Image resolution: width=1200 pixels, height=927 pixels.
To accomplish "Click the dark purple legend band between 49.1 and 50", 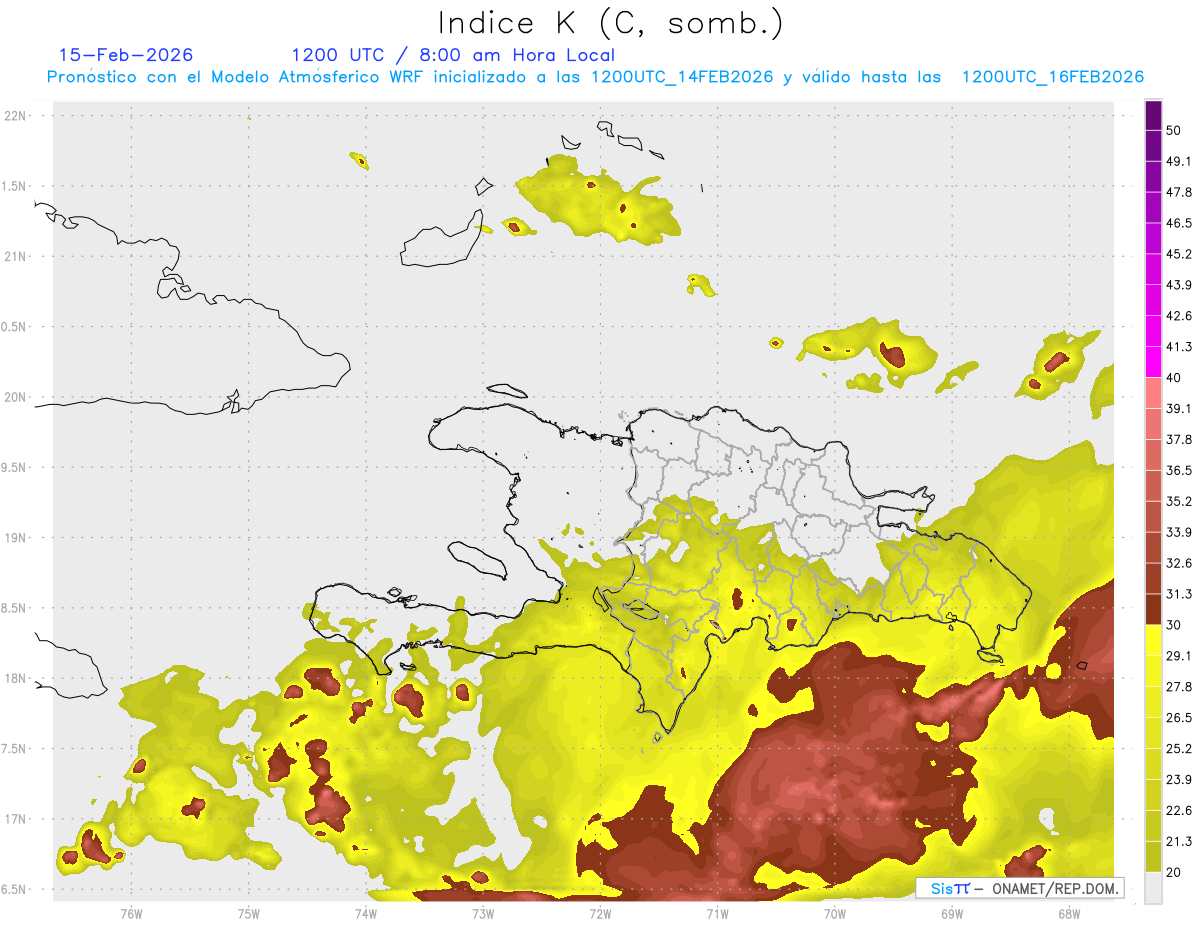I will (x=1153, y=146).
